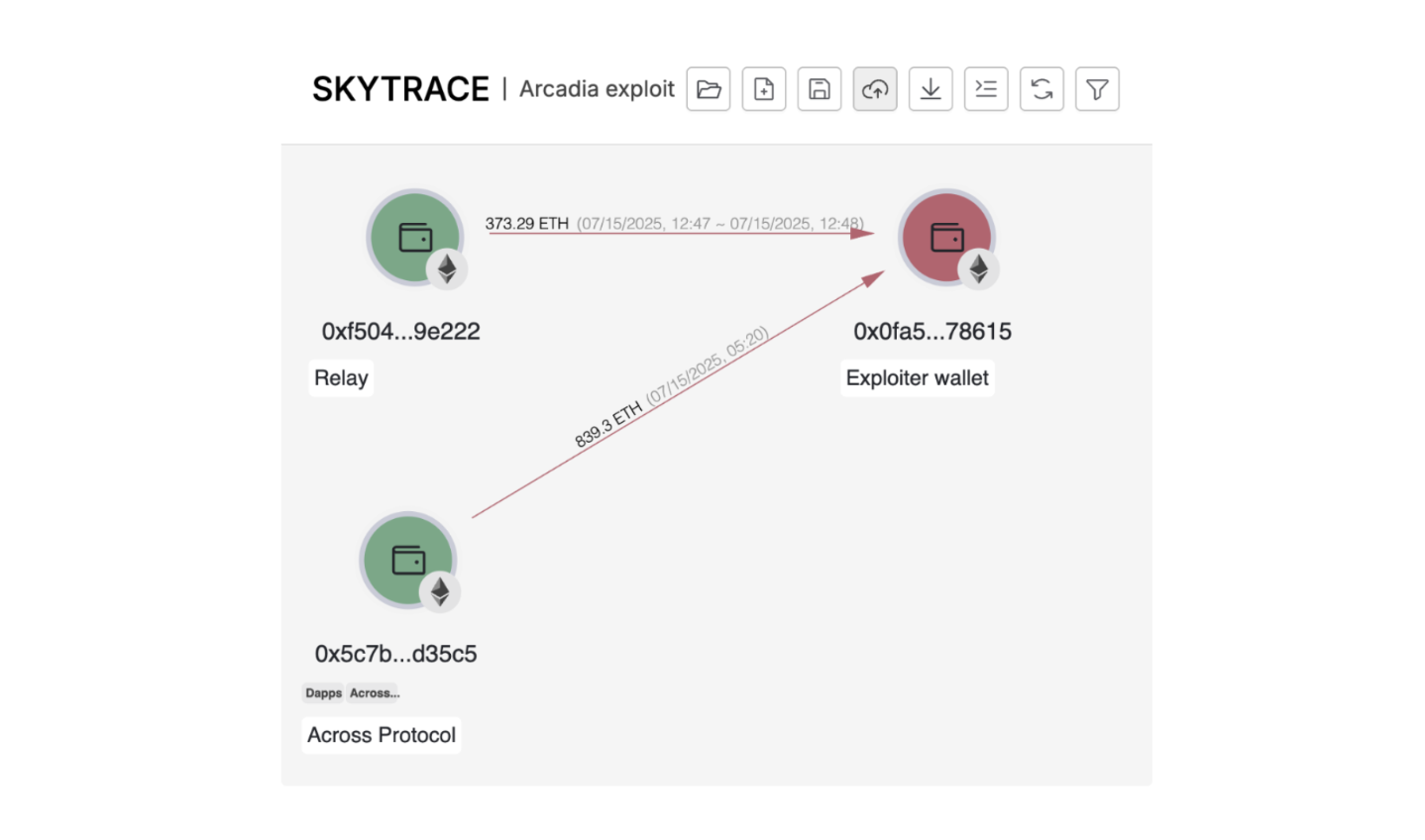1425x840 pixels.
Task: Click address 0xf504...9e222
Action: (400, 331)
